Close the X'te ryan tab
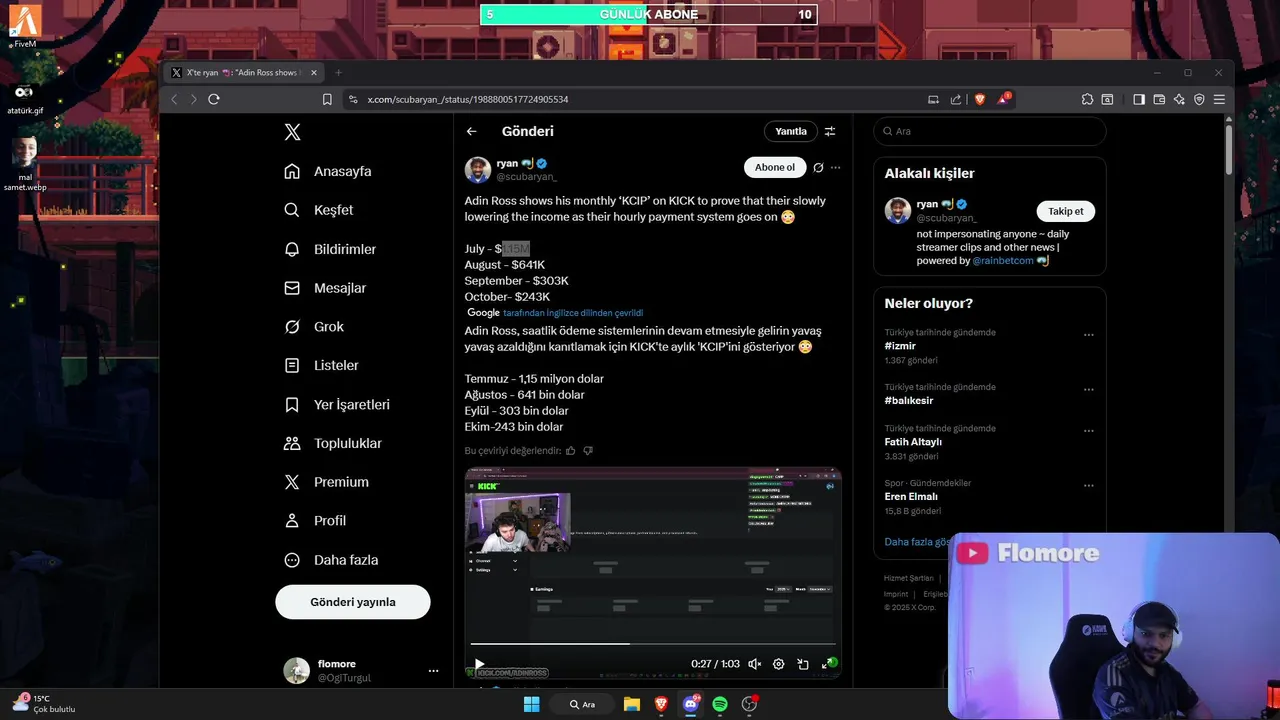Image resolution: width=1280 pixels, height=720 pixels. pos(313,72)
